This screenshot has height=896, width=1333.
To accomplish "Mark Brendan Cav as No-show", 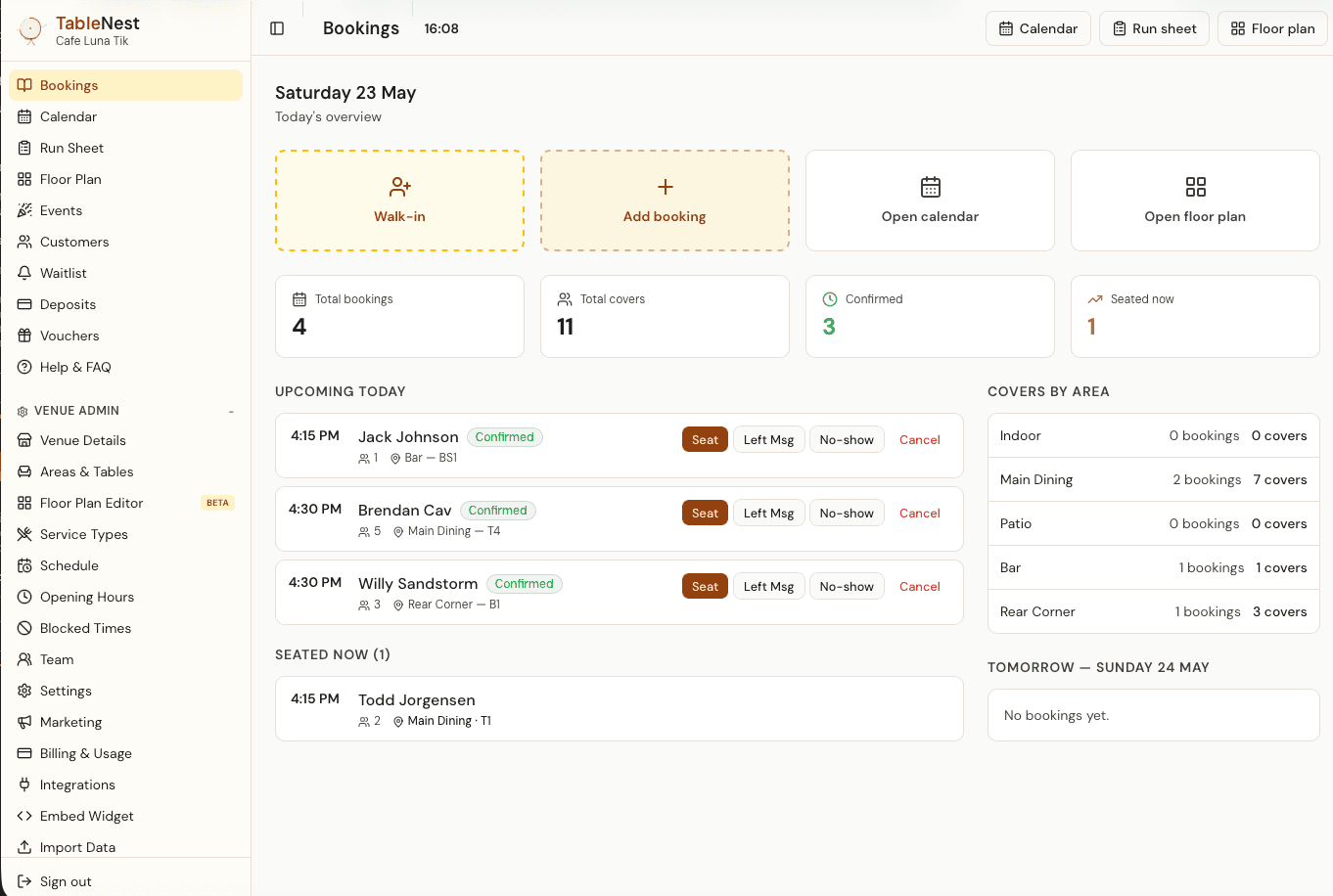I will (847, 513).
